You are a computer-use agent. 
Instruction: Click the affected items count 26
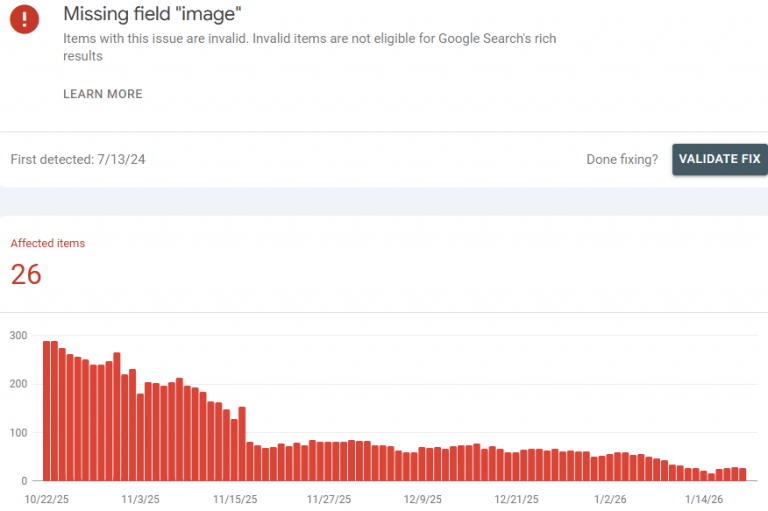click(x=26, y=274)
